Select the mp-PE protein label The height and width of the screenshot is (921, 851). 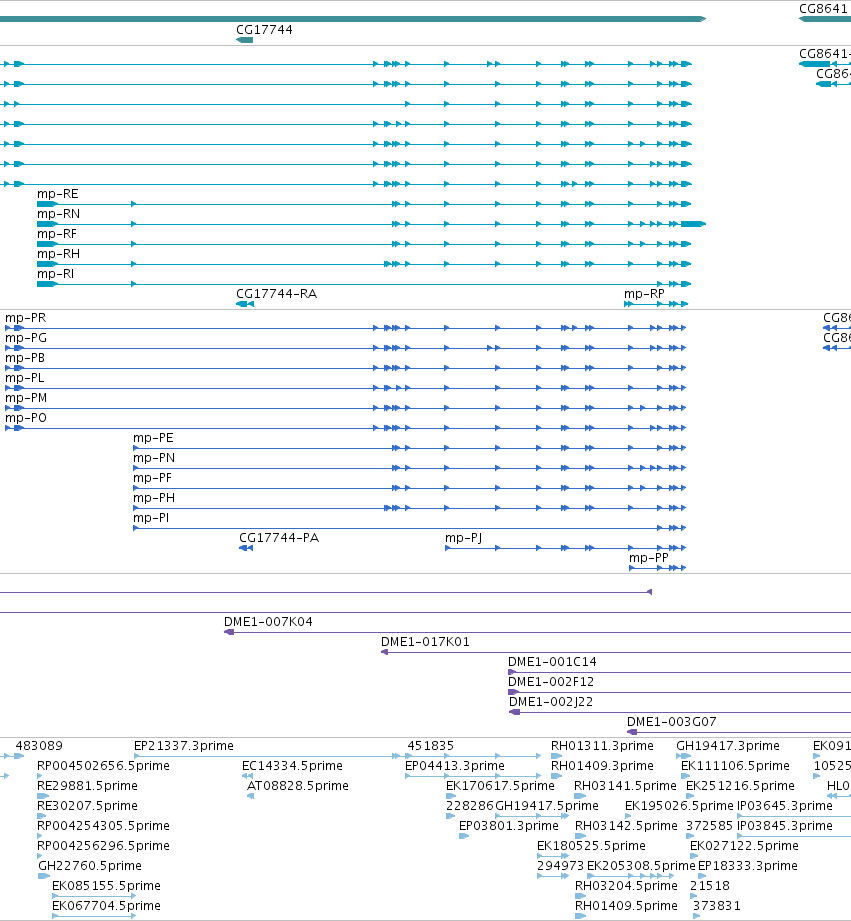pos(153,438)
